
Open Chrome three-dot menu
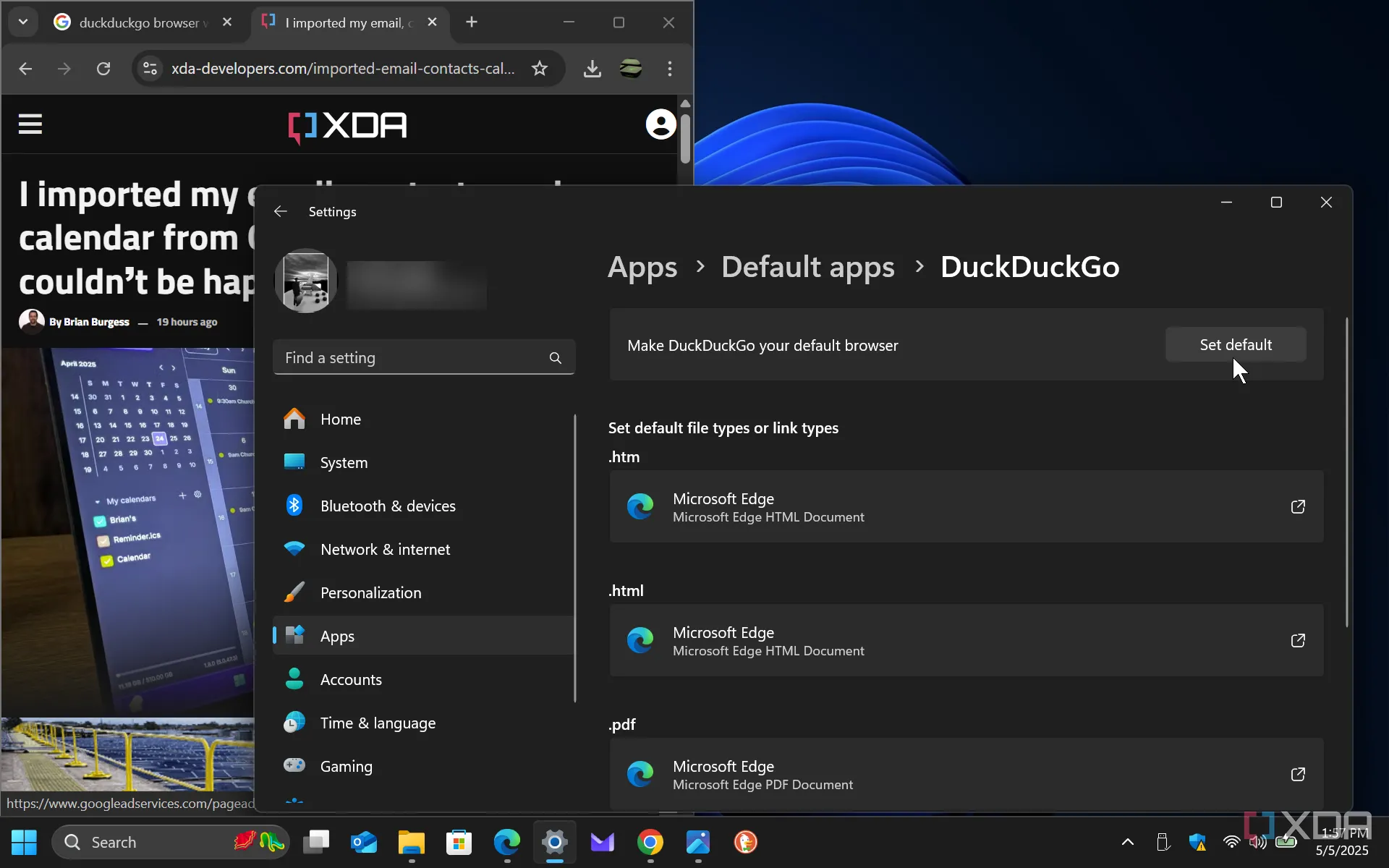pos(670,69)
